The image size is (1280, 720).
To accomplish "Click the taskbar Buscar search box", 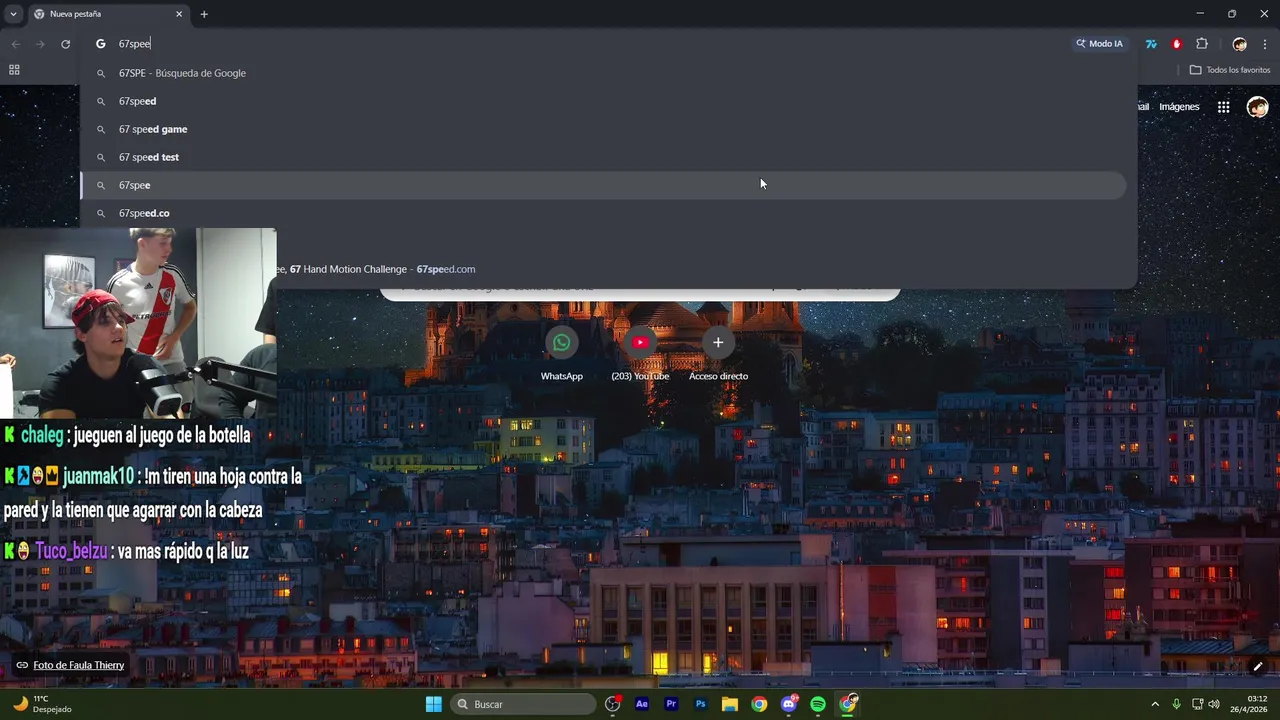I will click(524, 704).
